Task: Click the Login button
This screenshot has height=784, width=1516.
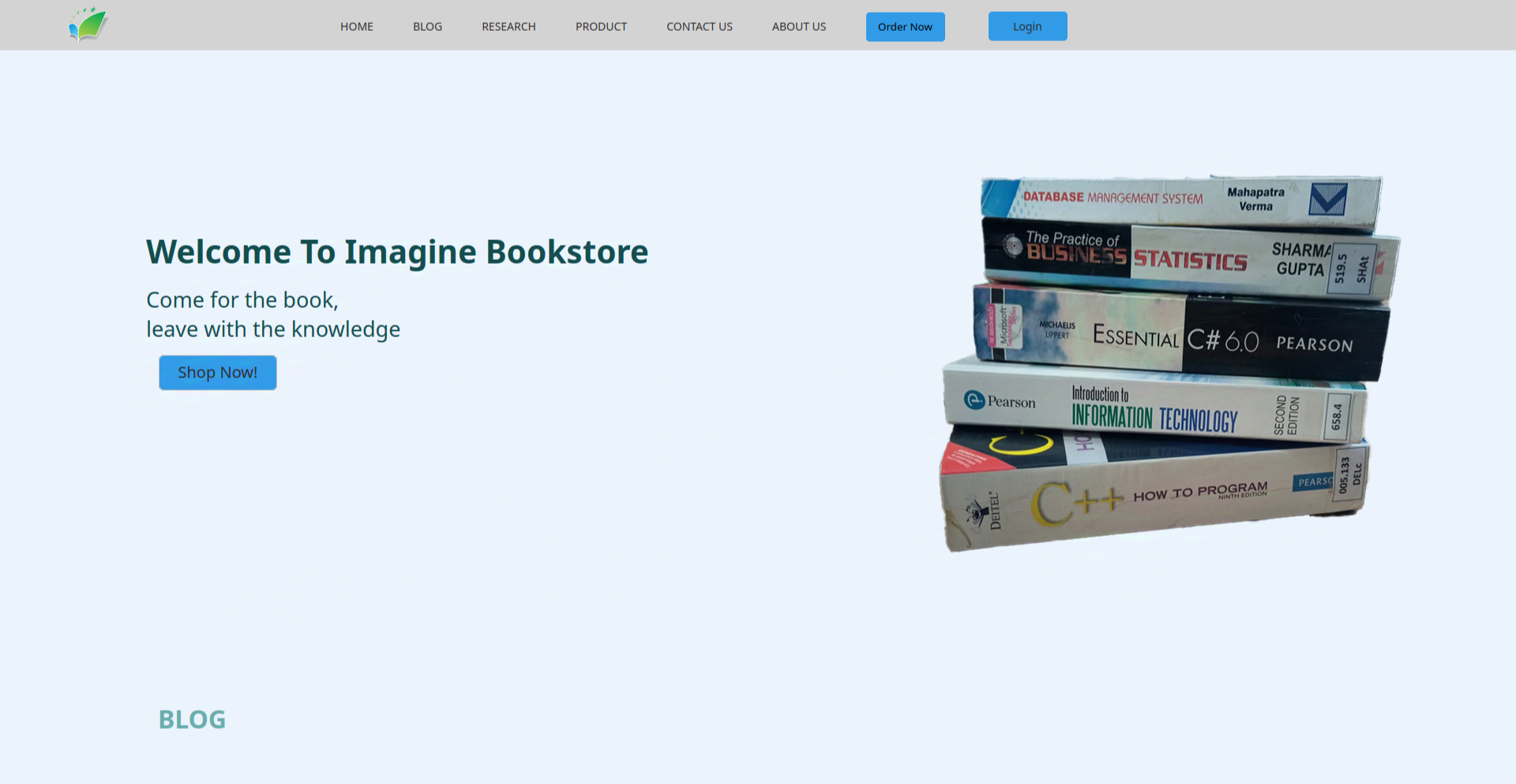Action: pyautogui.click(x=1027, y=26)
